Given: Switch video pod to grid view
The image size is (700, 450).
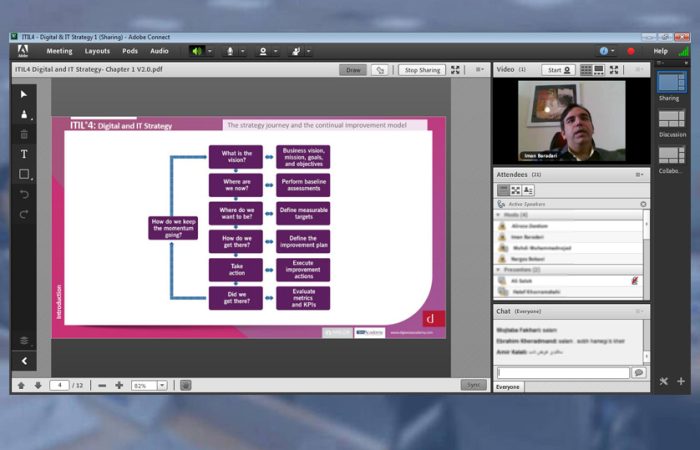Looking at the screenshot, I should pyautogui.click(x=586, y=70).
